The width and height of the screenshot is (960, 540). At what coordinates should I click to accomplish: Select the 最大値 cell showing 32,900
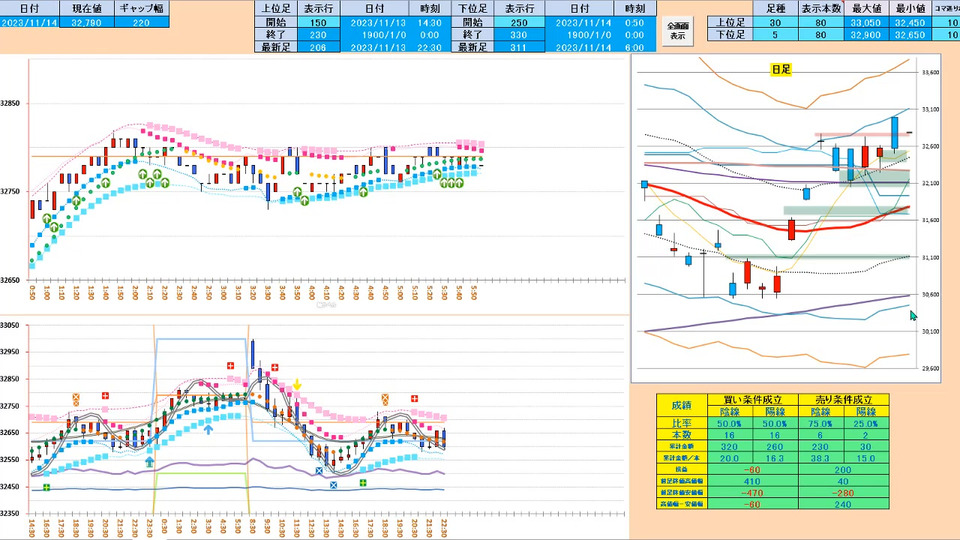(x=866, y=35)
